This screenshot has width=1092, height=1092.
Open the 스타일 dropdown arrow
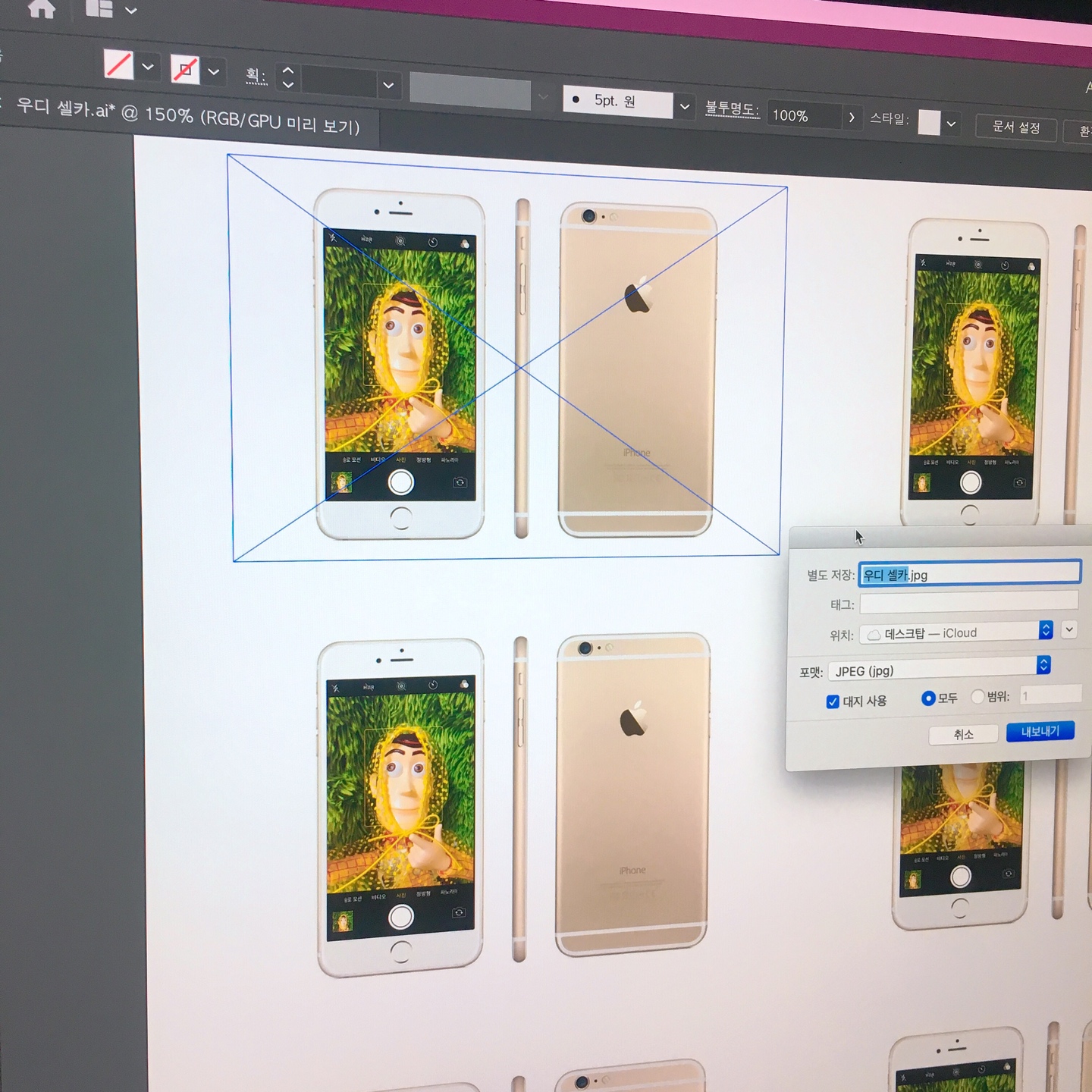(x=951, y=124)
